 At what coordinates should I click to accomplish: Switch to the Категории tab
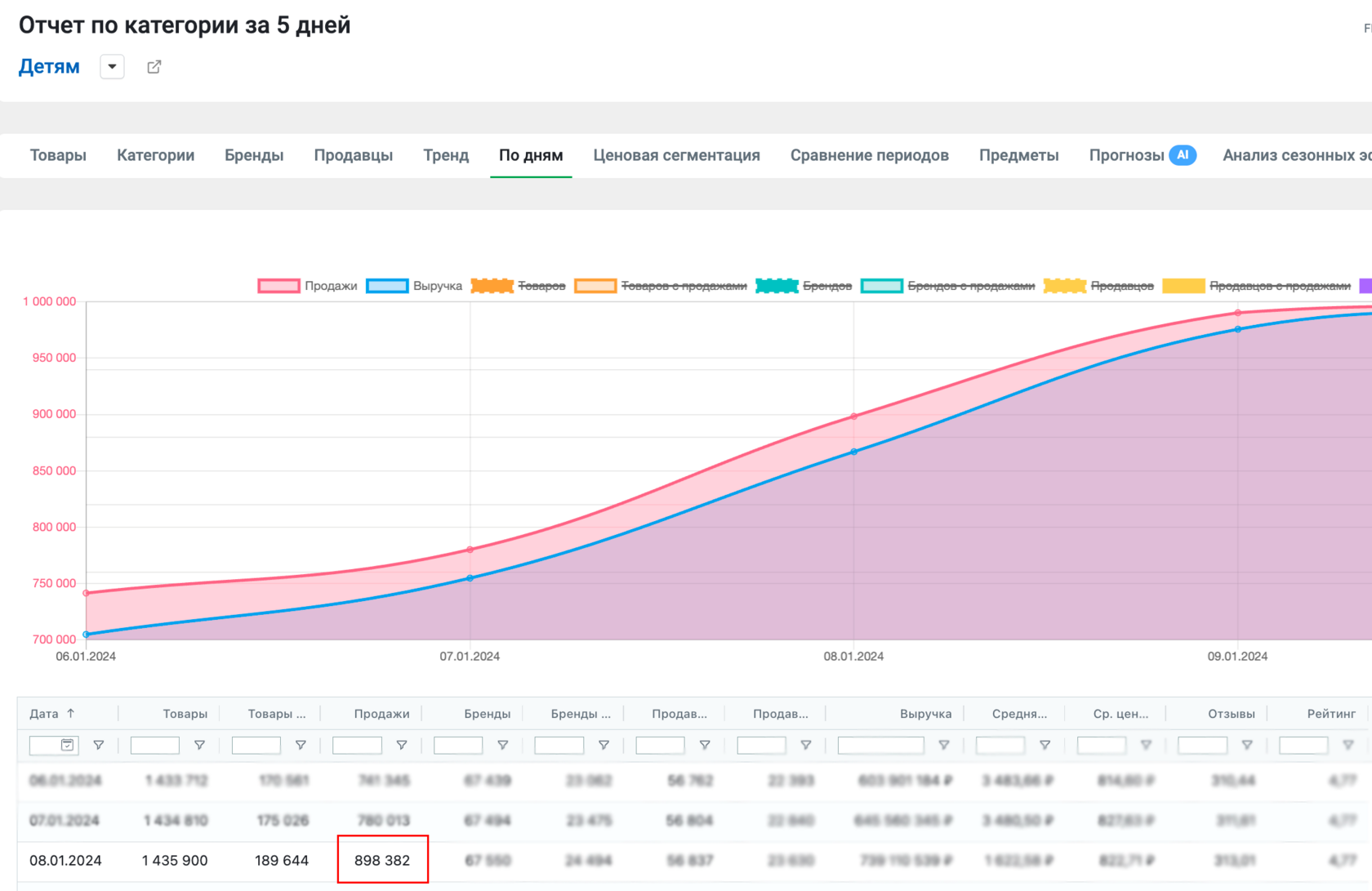[155, 155]
